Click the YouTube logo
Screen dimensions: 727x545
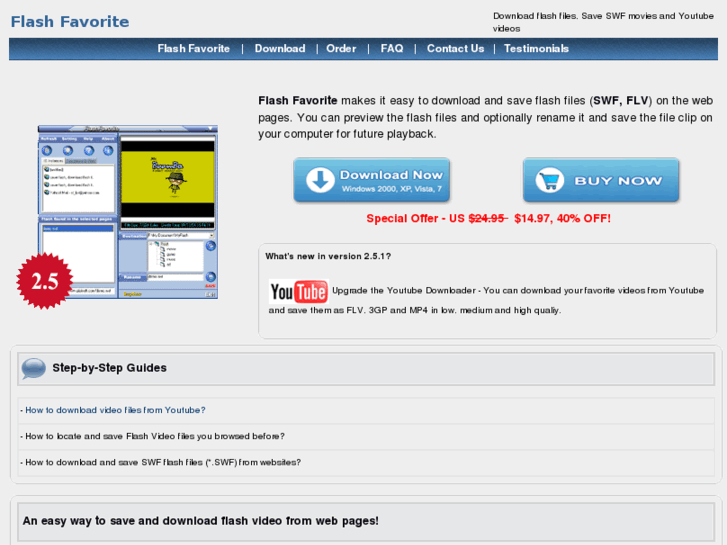(x=299, y=292)
